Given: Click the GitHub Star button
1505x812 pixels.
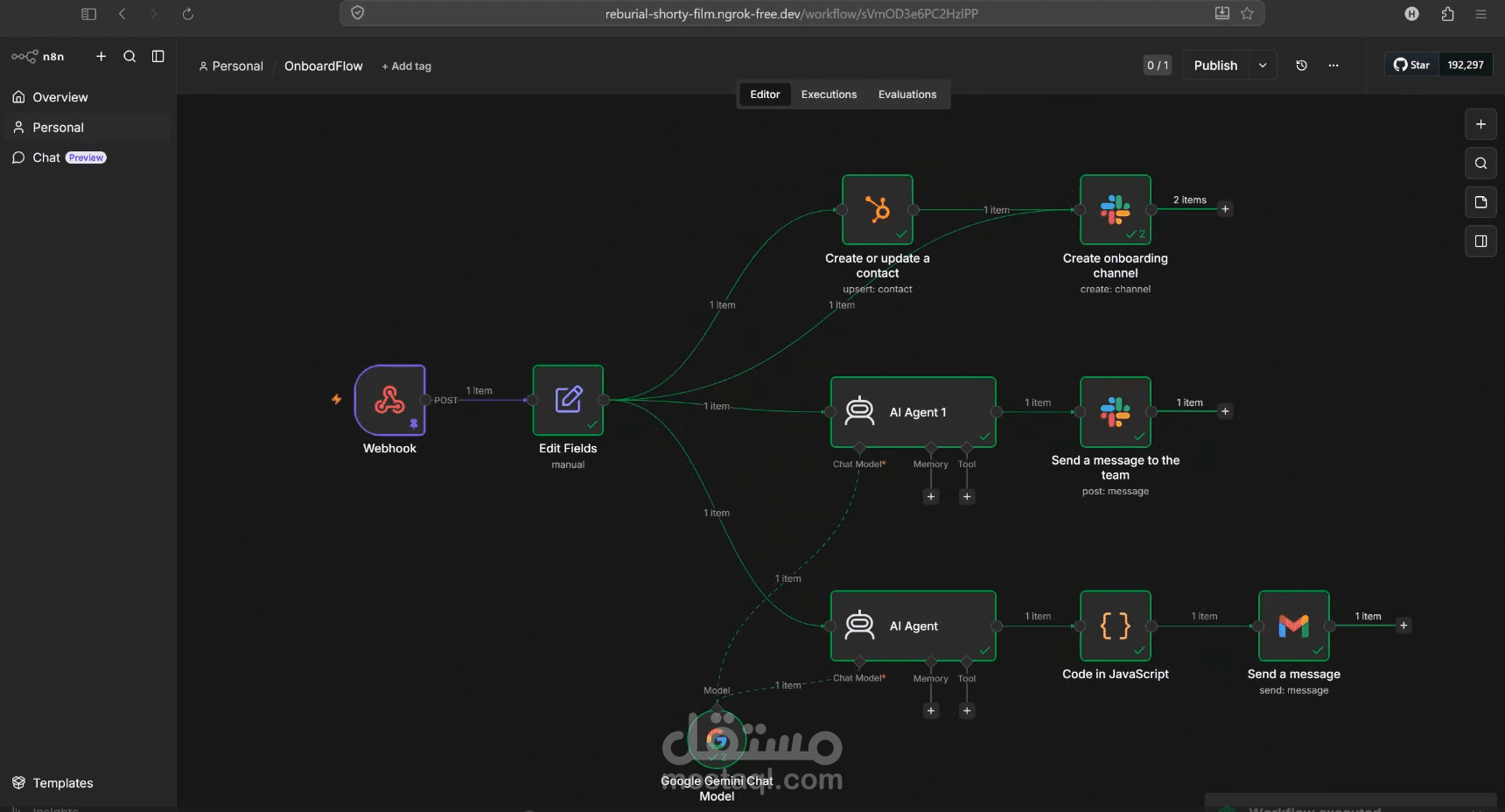Looking at the screenshot, I should coord(1411,65).
